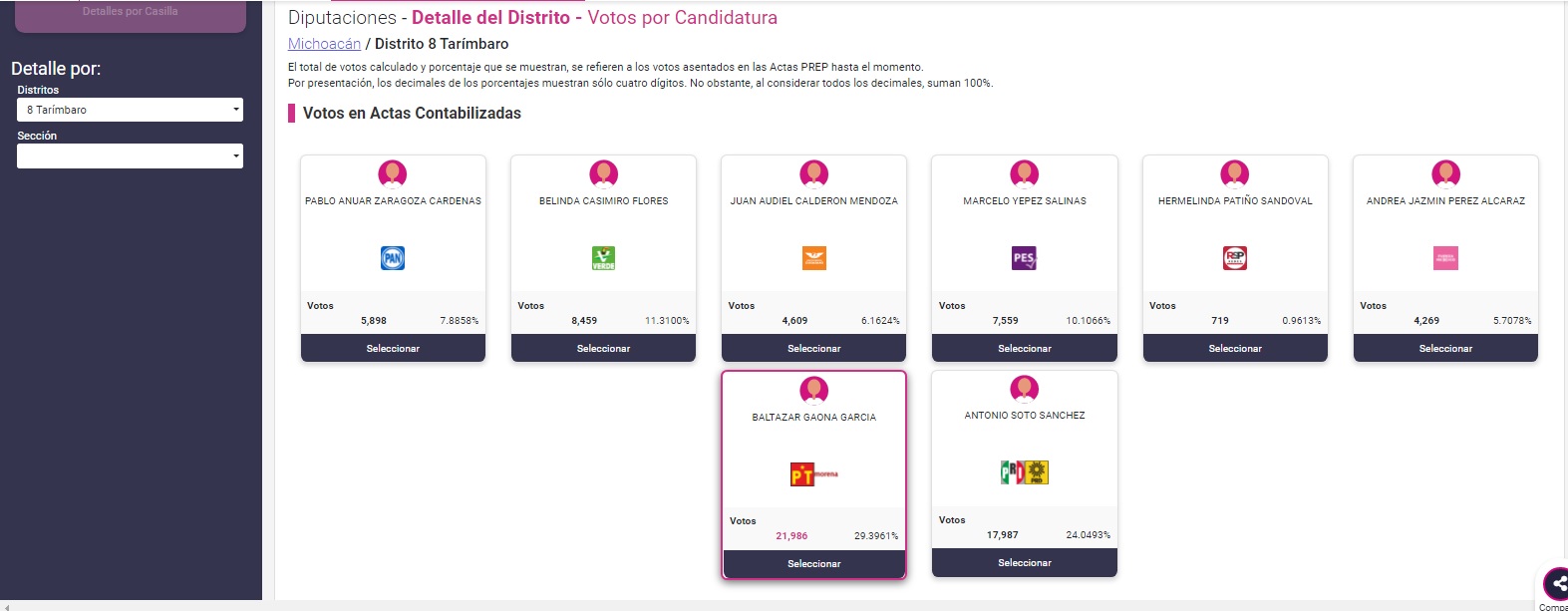Open the Distritos dropdown showing 8 Tarímbaro

point(130,110)
